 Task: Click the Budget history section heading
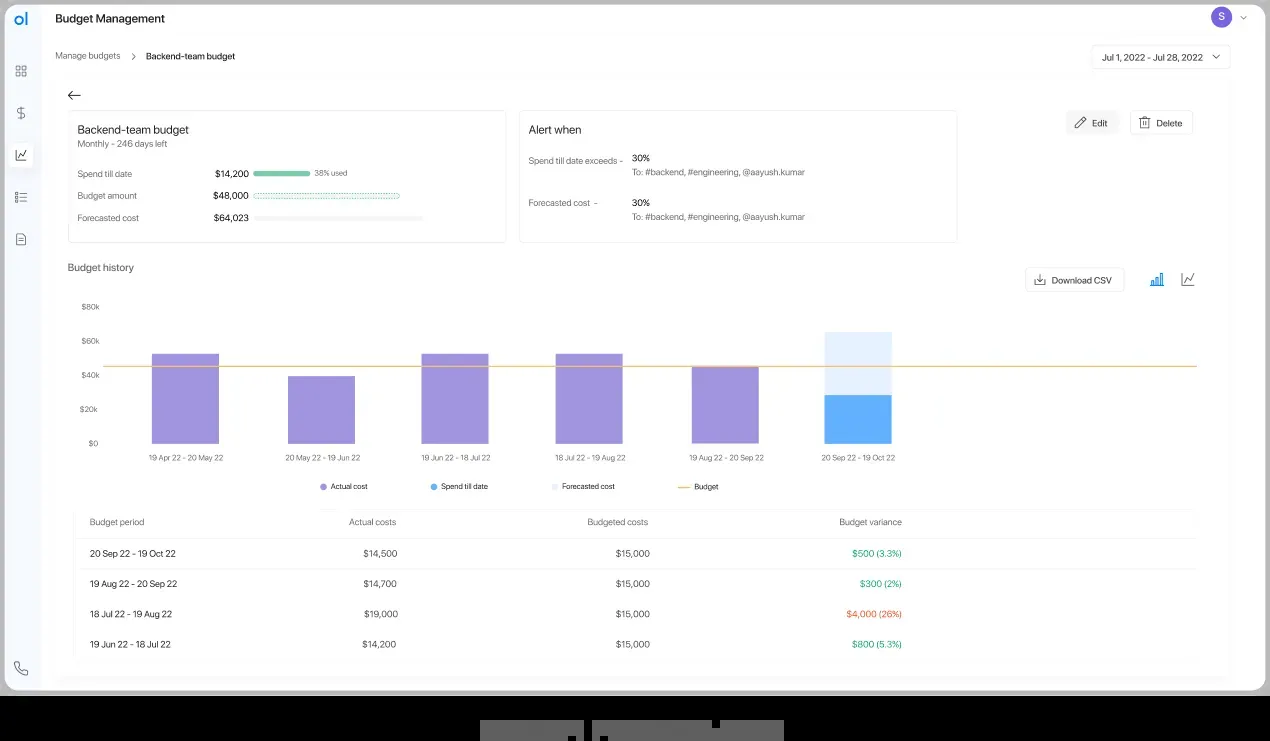pos(100,268)
